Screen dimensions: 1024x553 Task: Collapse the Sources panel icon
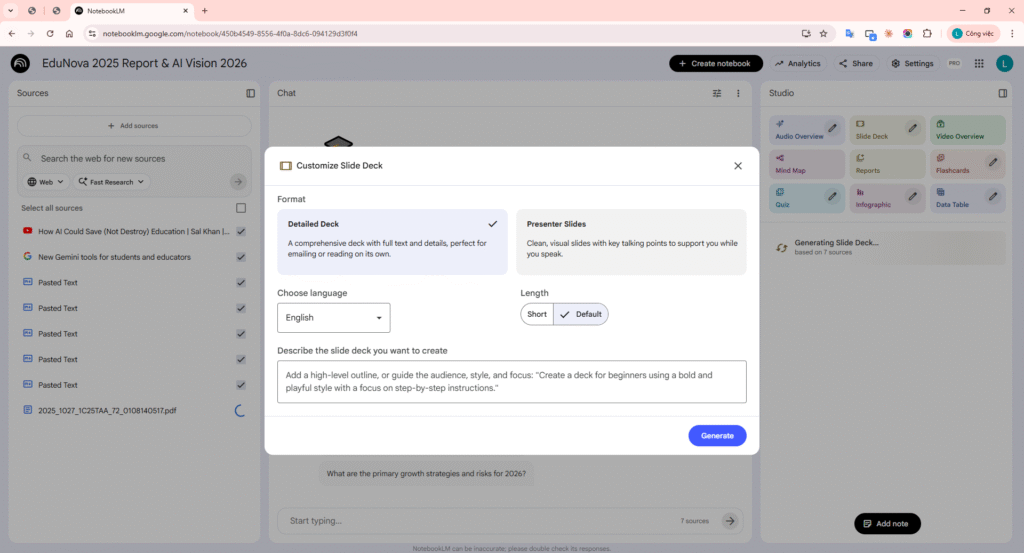click(x=251, y=93)
